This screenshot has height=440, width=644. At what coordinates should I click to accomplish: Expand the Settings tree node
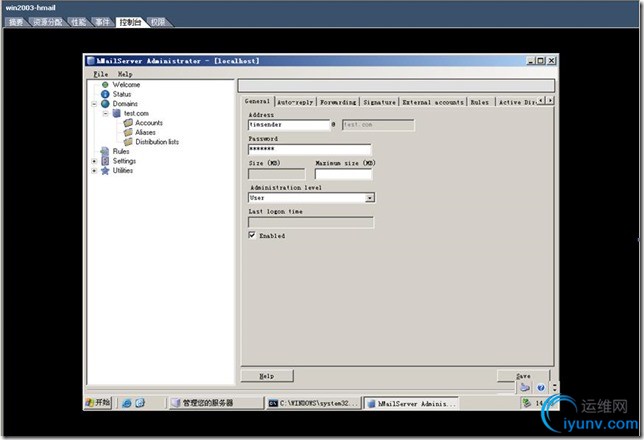(x=94, y=161)
